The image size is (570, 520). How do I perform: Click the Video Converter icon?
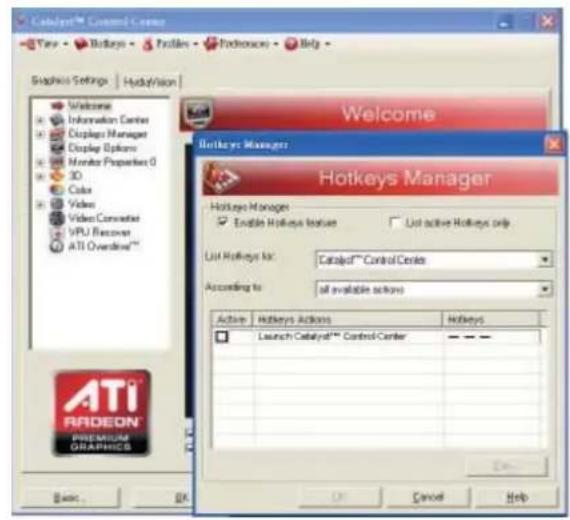pyautogui.click(x=57, y=218)
